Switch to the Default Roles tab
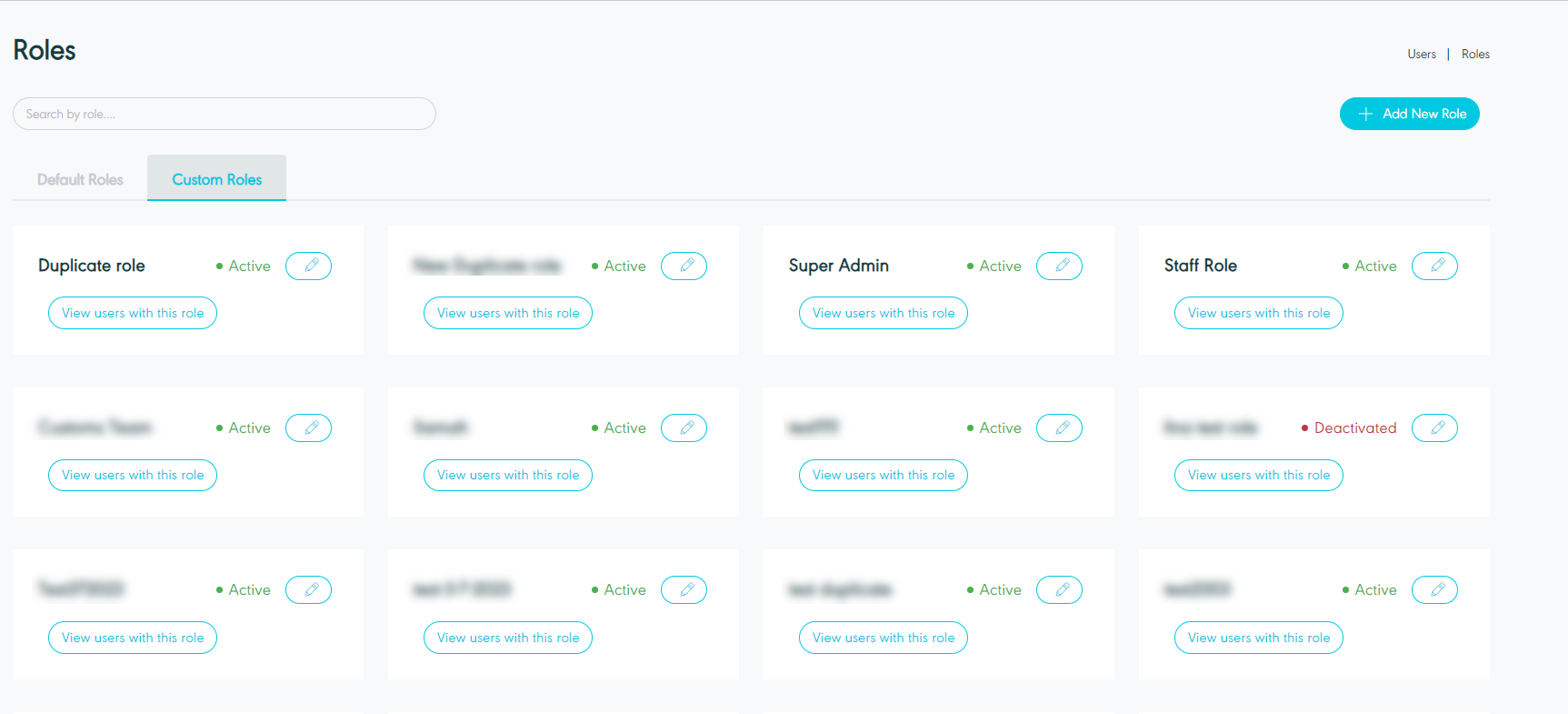This screenshot has width=1568, height=714. pyautogui.click(x=80, y=179)
